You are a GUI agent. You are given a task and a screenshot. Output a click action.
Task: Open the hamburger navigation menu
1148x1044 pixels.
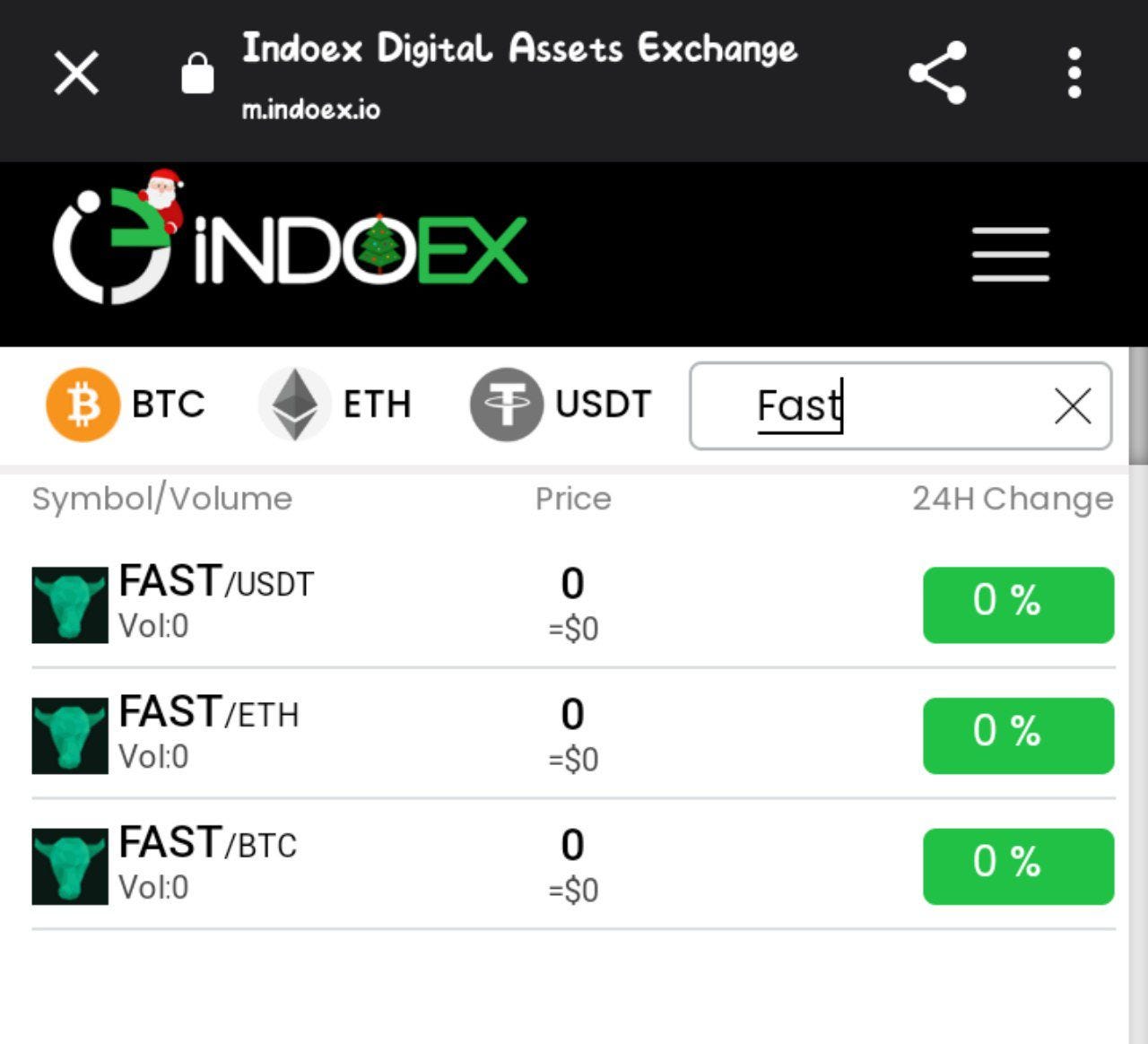click(1011, 254)
